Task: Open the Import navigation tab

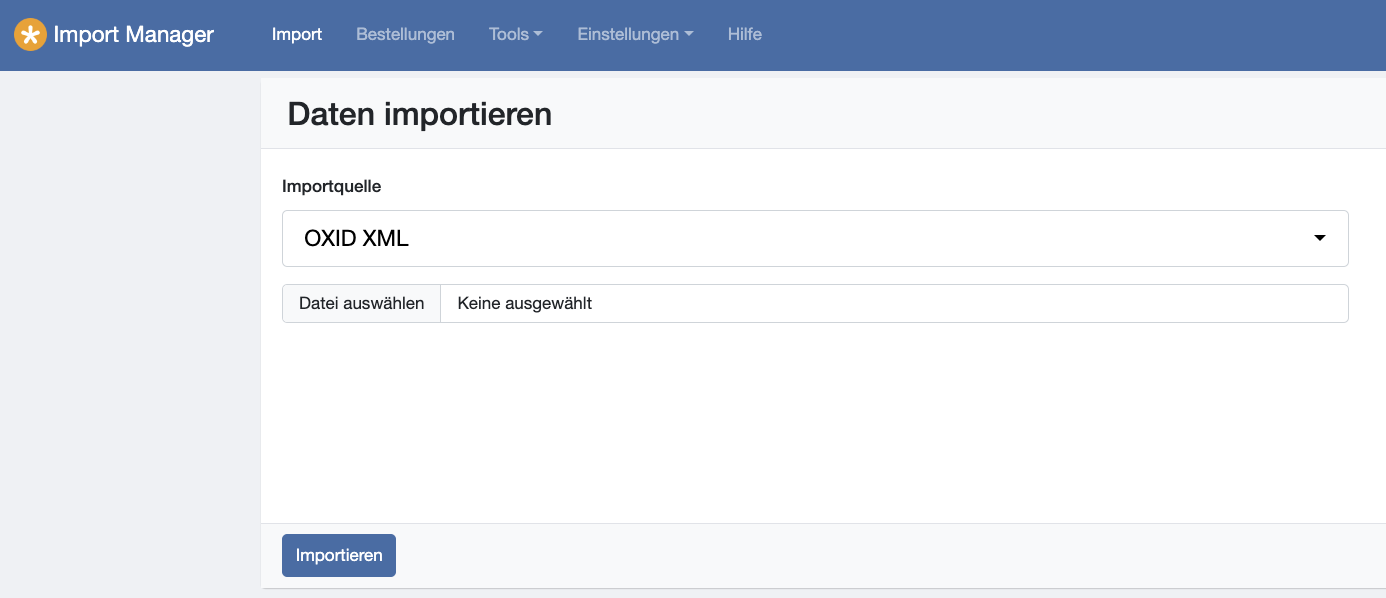Action: [x=297, y=34]
